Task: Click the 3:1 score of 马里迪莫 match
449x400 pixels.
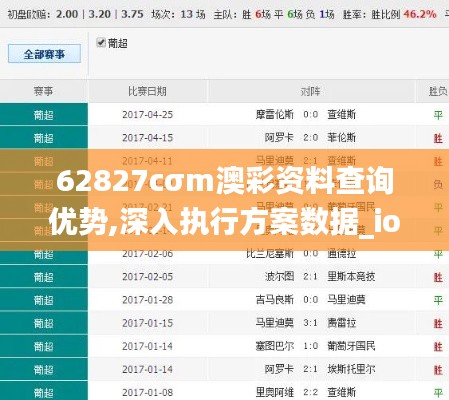Action: point(311,323)
